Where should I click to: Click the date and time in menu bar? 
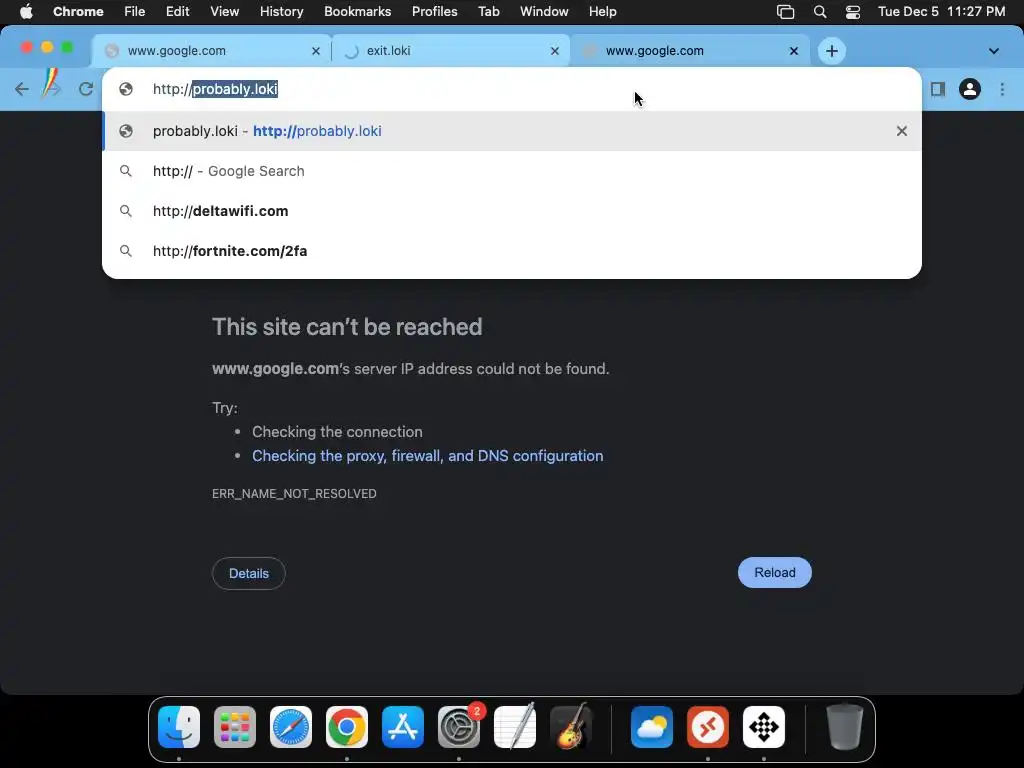(x=941, y=12)
